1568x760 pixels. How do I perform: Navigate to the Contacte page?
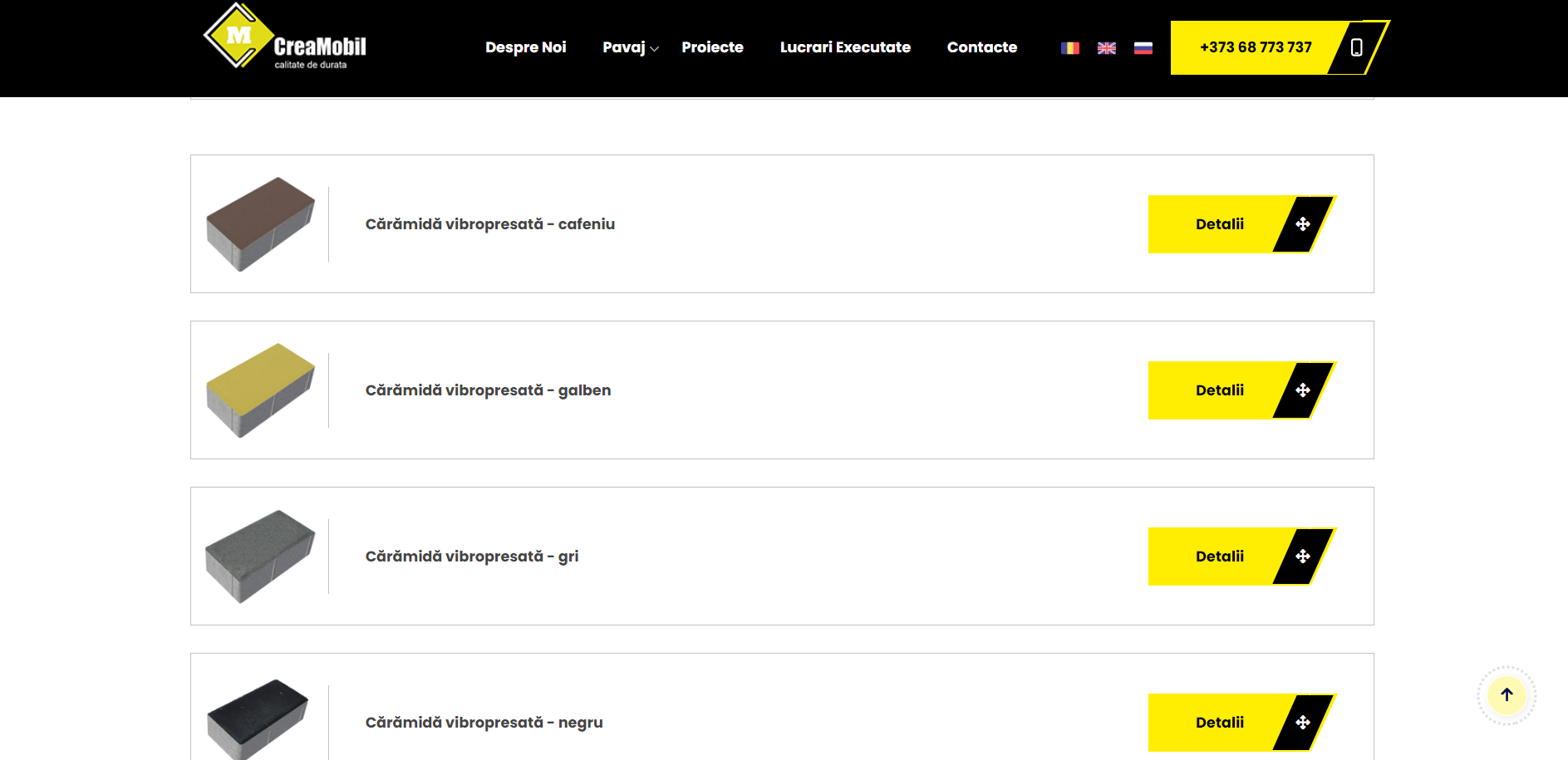point(981,48)
